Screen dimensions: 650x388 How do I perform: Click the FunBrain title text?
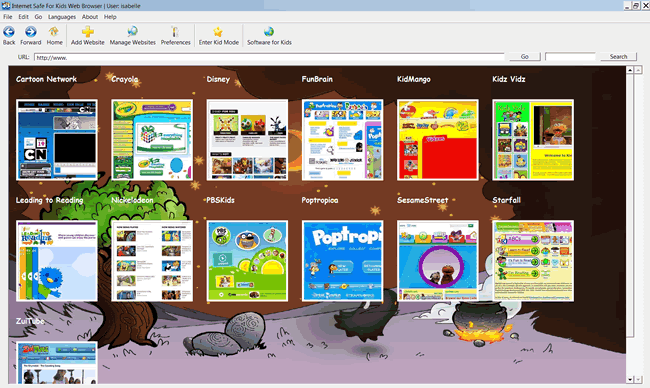coord(317,79)
